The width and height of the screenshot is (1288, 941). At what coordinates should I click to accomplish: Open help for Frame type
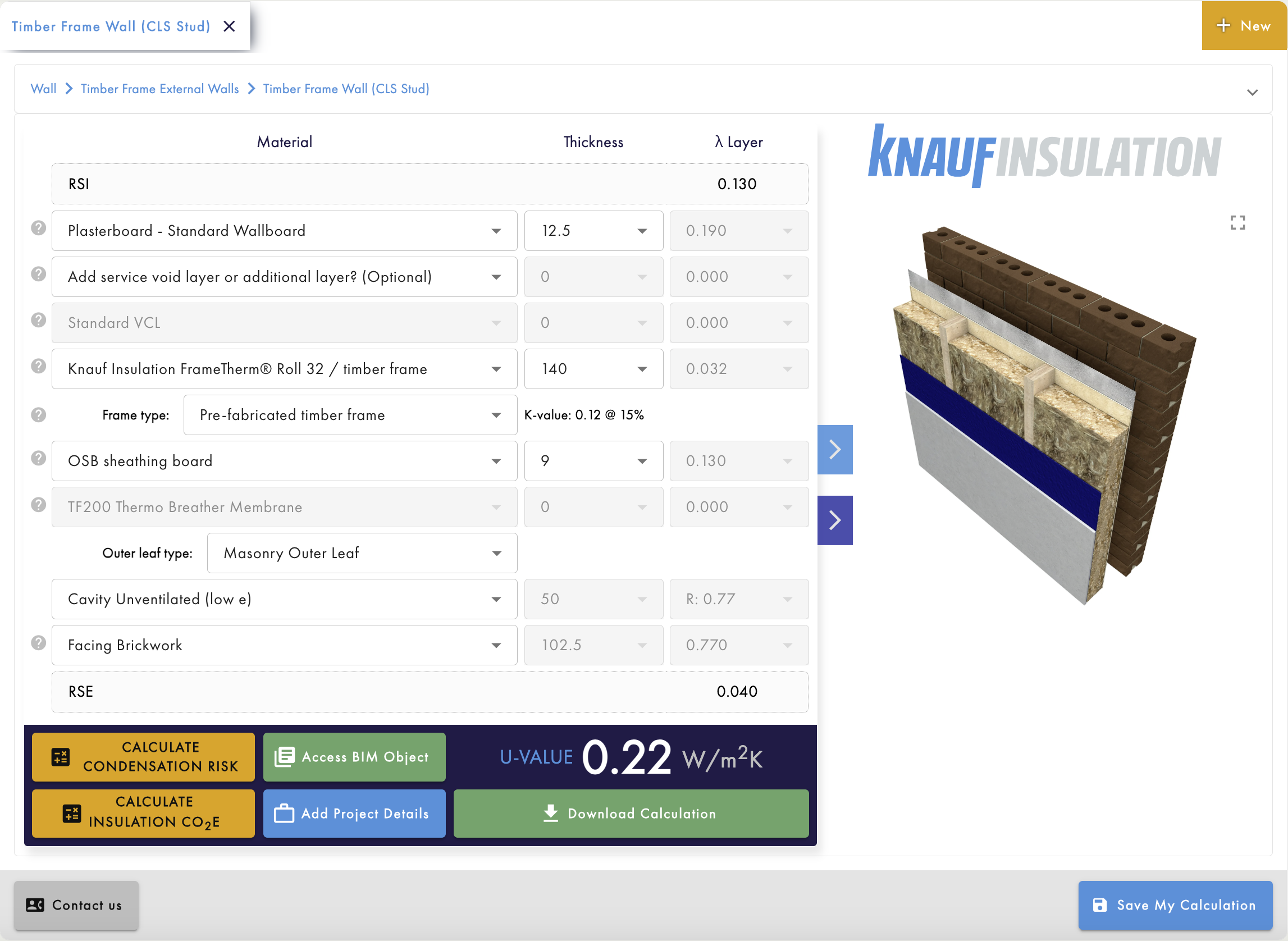[x=38, y=415]
